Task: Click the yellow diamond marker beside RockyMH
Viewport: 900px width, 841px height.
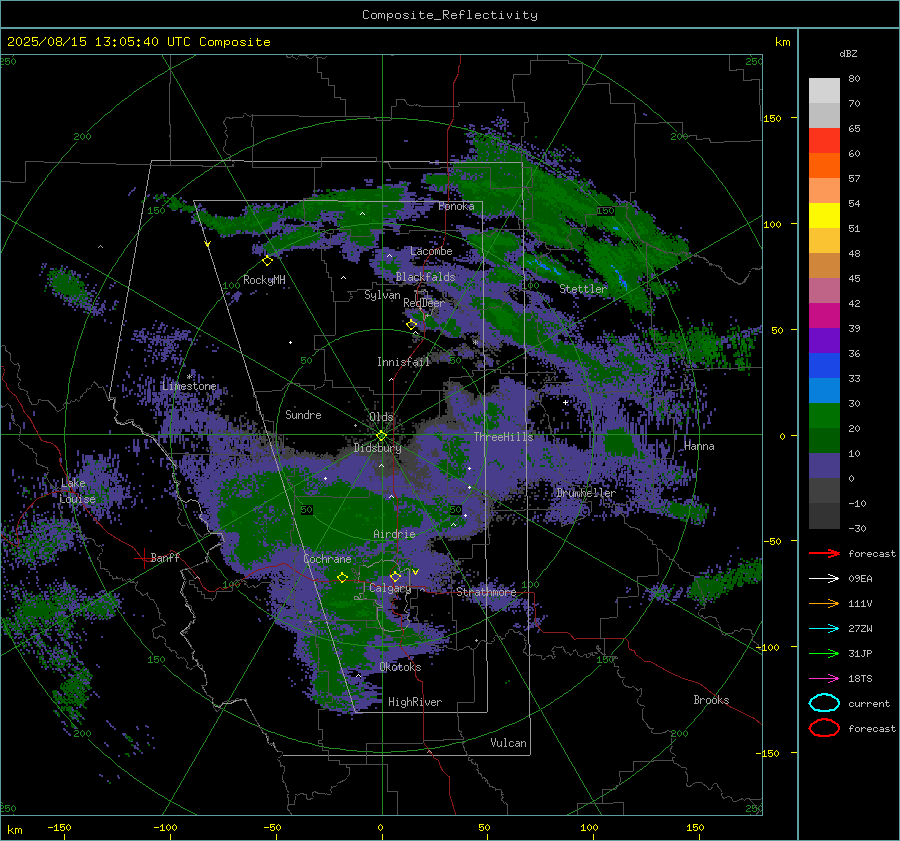Action: [267, 261]
